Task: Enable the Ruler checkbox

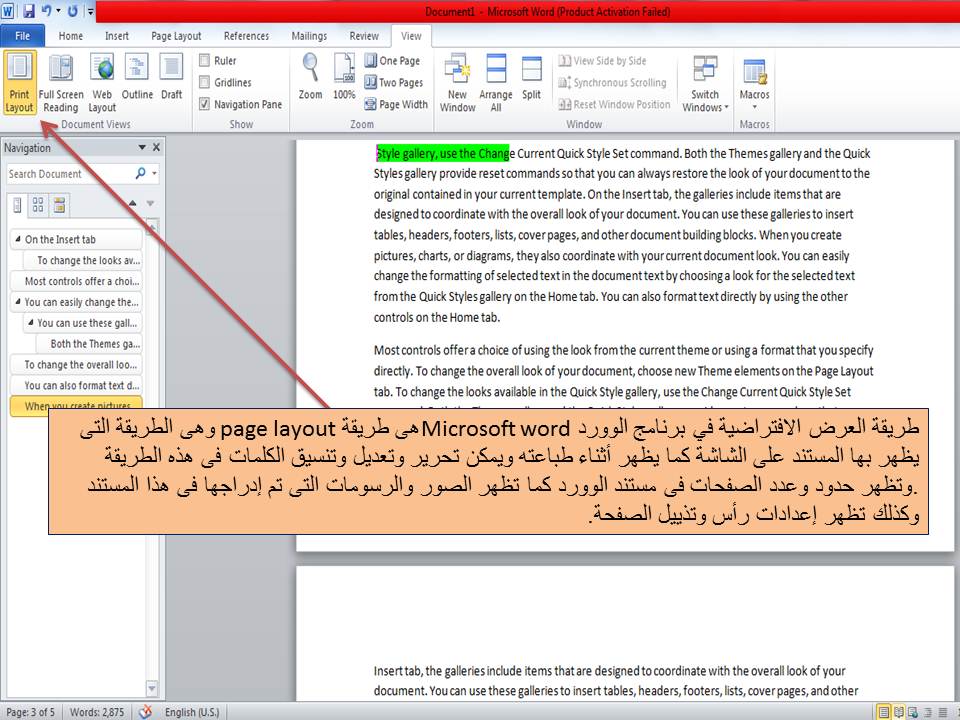Action: (204, 60)
